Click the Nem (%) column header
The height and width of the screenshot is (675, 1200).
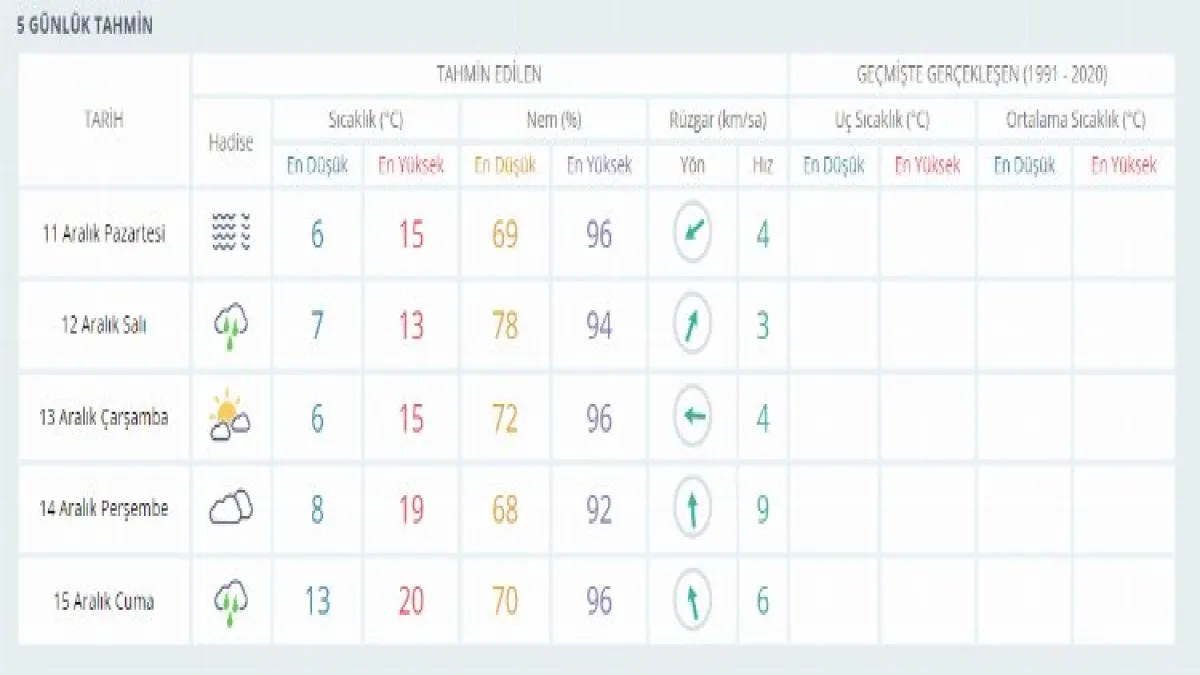click(x=554, y=121)
